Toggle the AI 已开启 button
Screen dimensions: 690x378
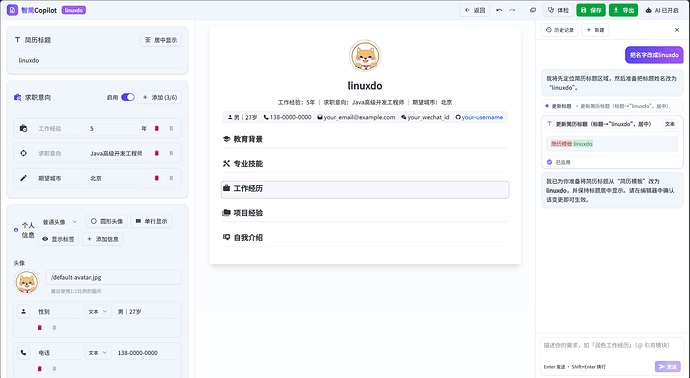[661, 10]
